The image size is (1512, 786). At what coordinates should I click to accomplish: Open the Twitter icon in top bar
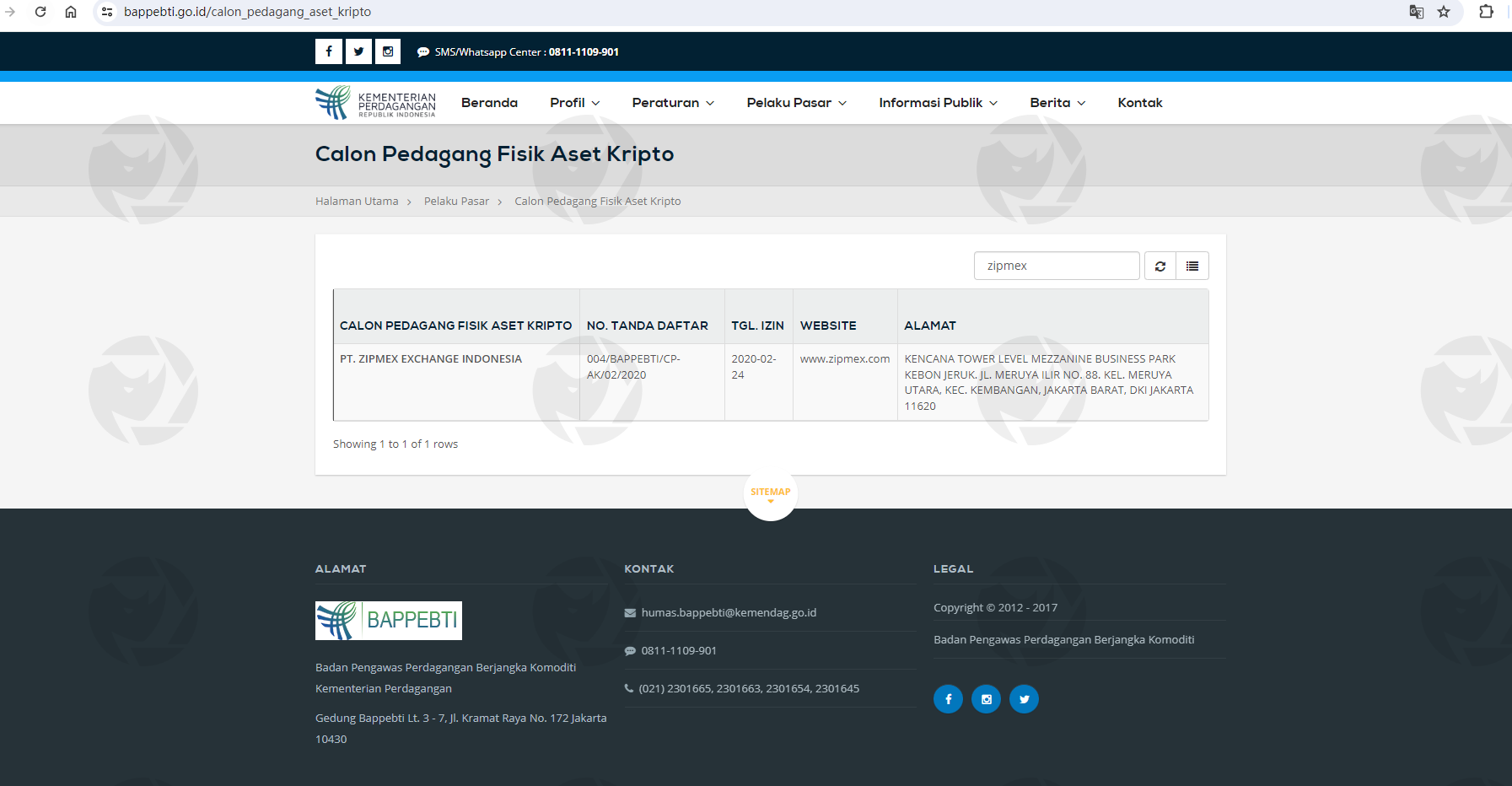pyautogui.click(x=358, y=51)
